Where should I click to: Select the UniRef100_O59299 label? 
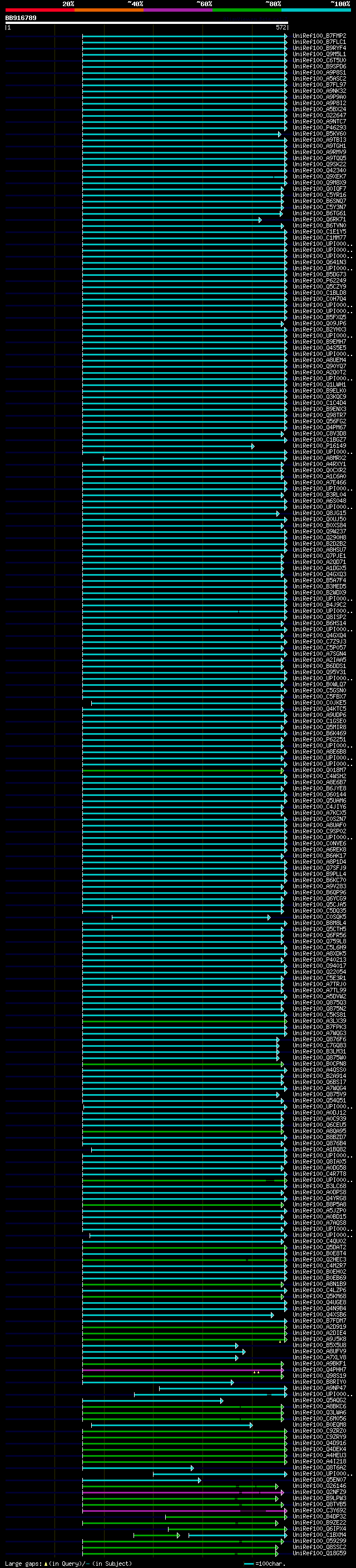click(x=319, y=1541)
